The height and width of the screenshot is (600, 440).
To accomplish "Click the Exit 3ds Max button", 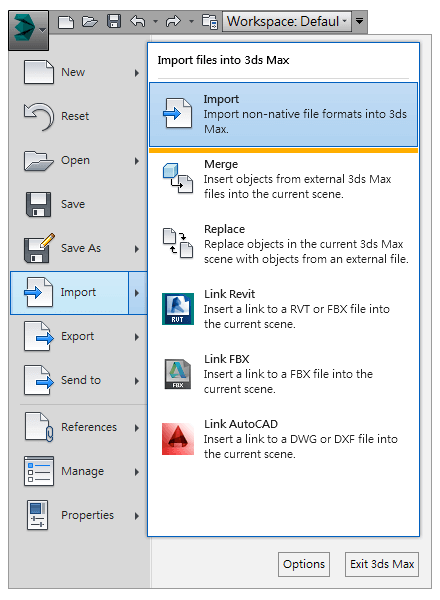I will tap(382, 564).
